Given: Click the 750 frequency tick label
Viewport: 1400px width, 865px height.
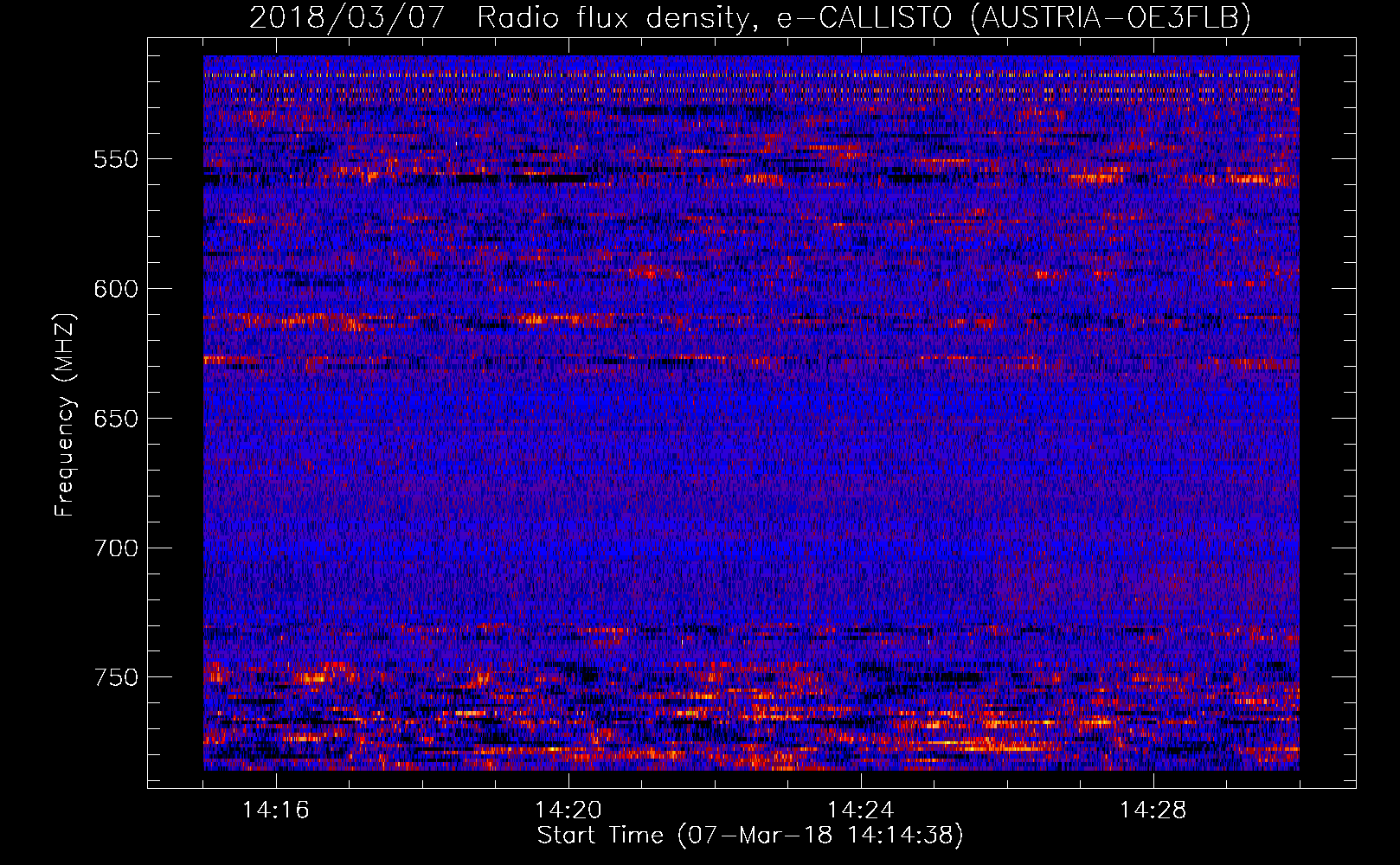Looking at the screenshot, I should [116, 677].
